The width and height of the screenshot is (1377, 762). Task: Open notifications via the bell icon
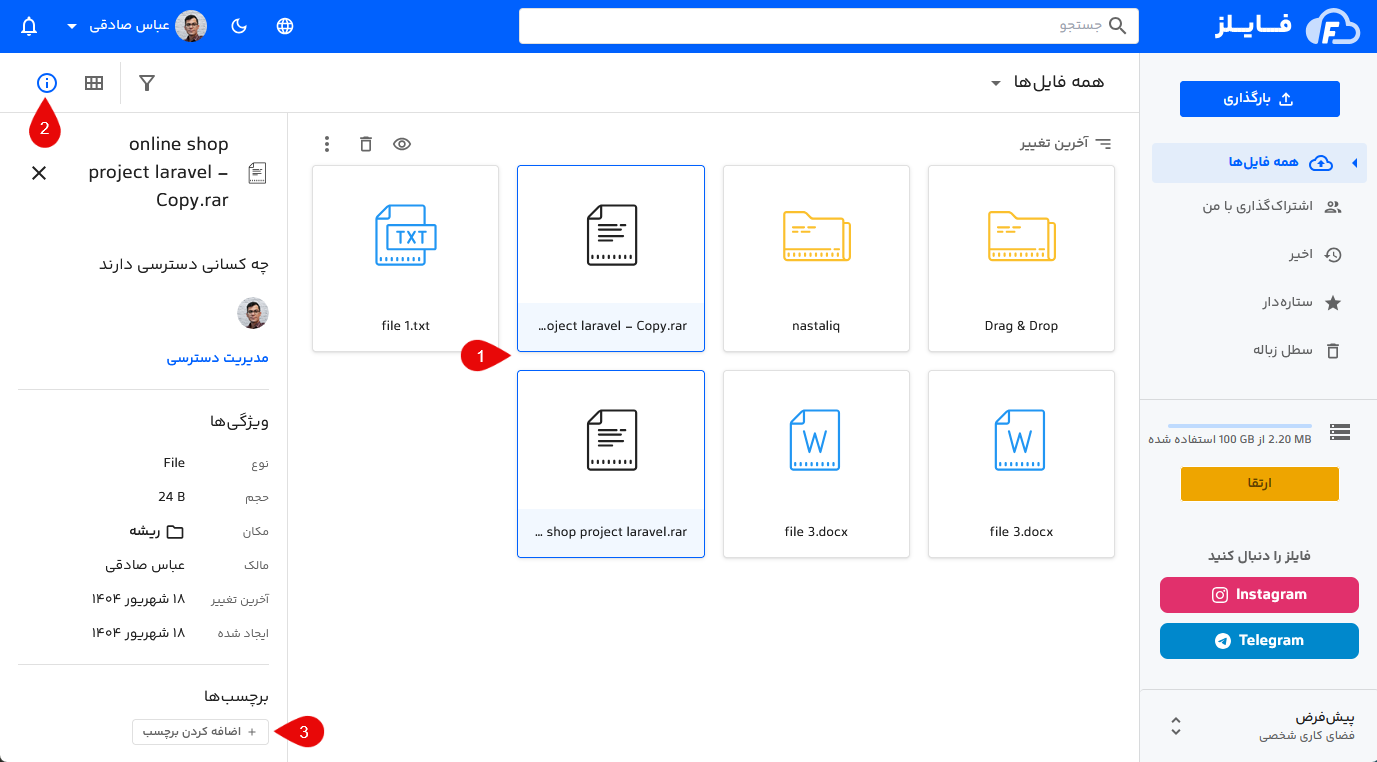tap(28, 25)
